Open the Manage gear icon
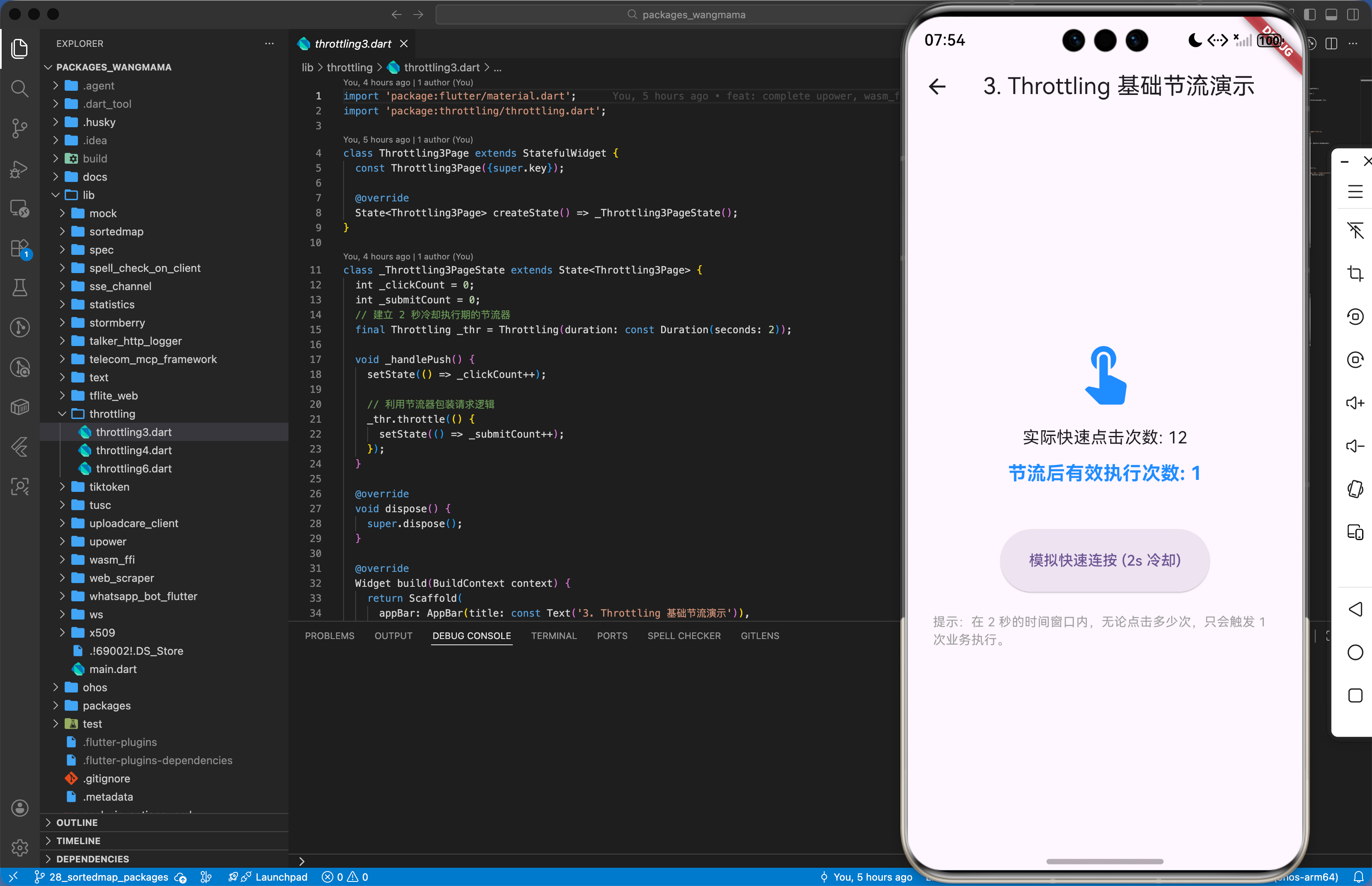The width and height of the screenshot is (1372, 886). pos(19,847)
